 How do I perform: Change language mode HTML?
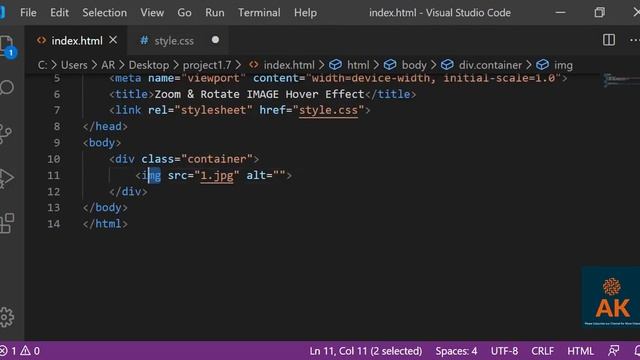[580, 351]
